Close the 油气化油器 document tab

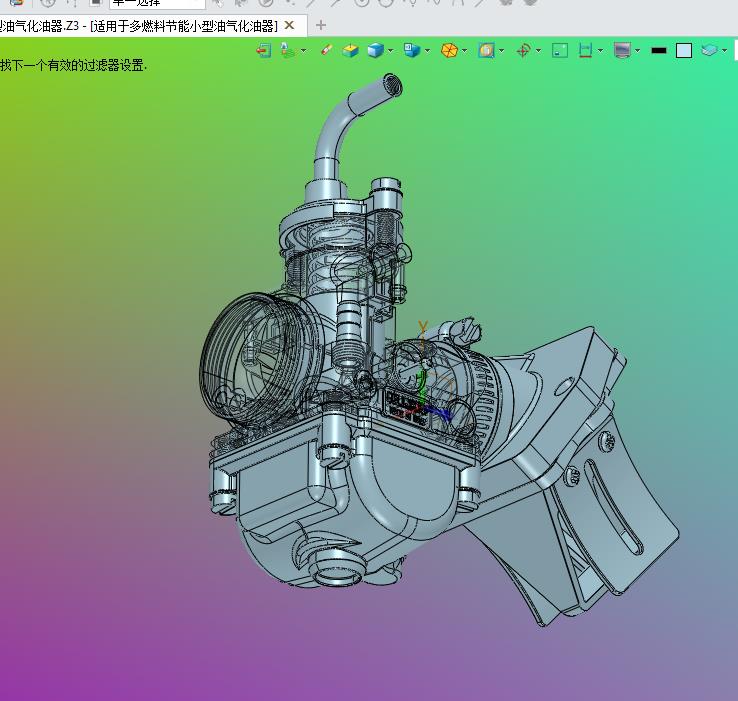click(x=290, y=25)
